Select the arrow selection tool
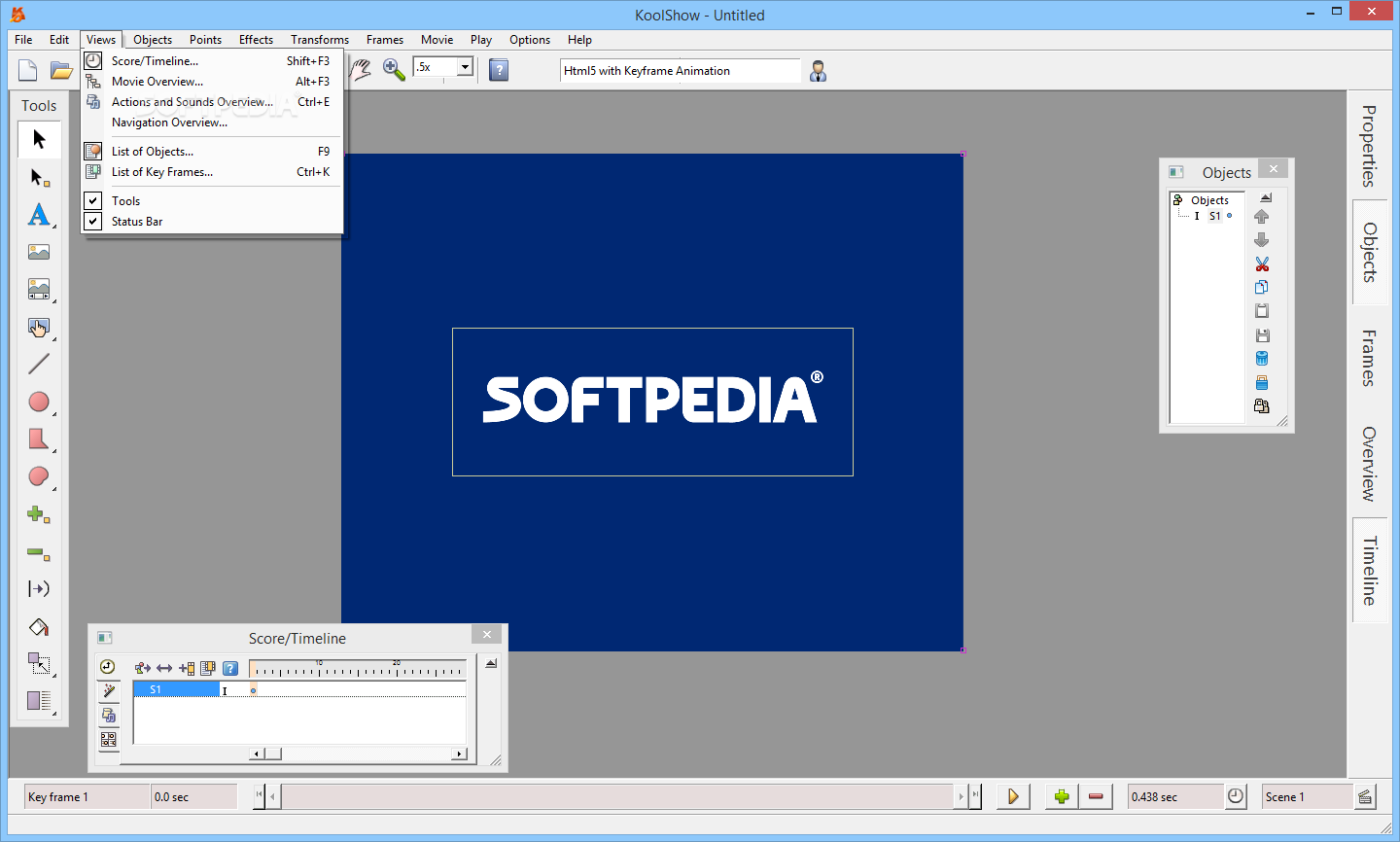 click(39, 139)
